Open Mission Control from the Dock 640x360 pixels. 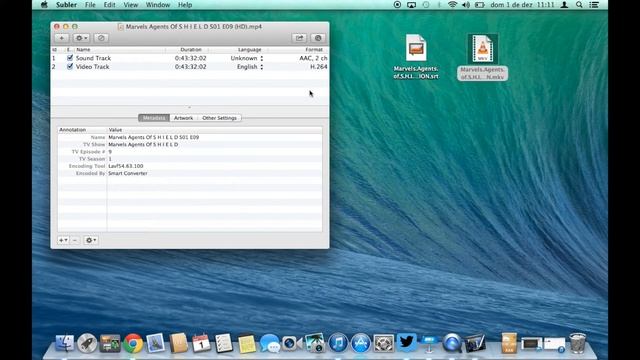[110, 343]
